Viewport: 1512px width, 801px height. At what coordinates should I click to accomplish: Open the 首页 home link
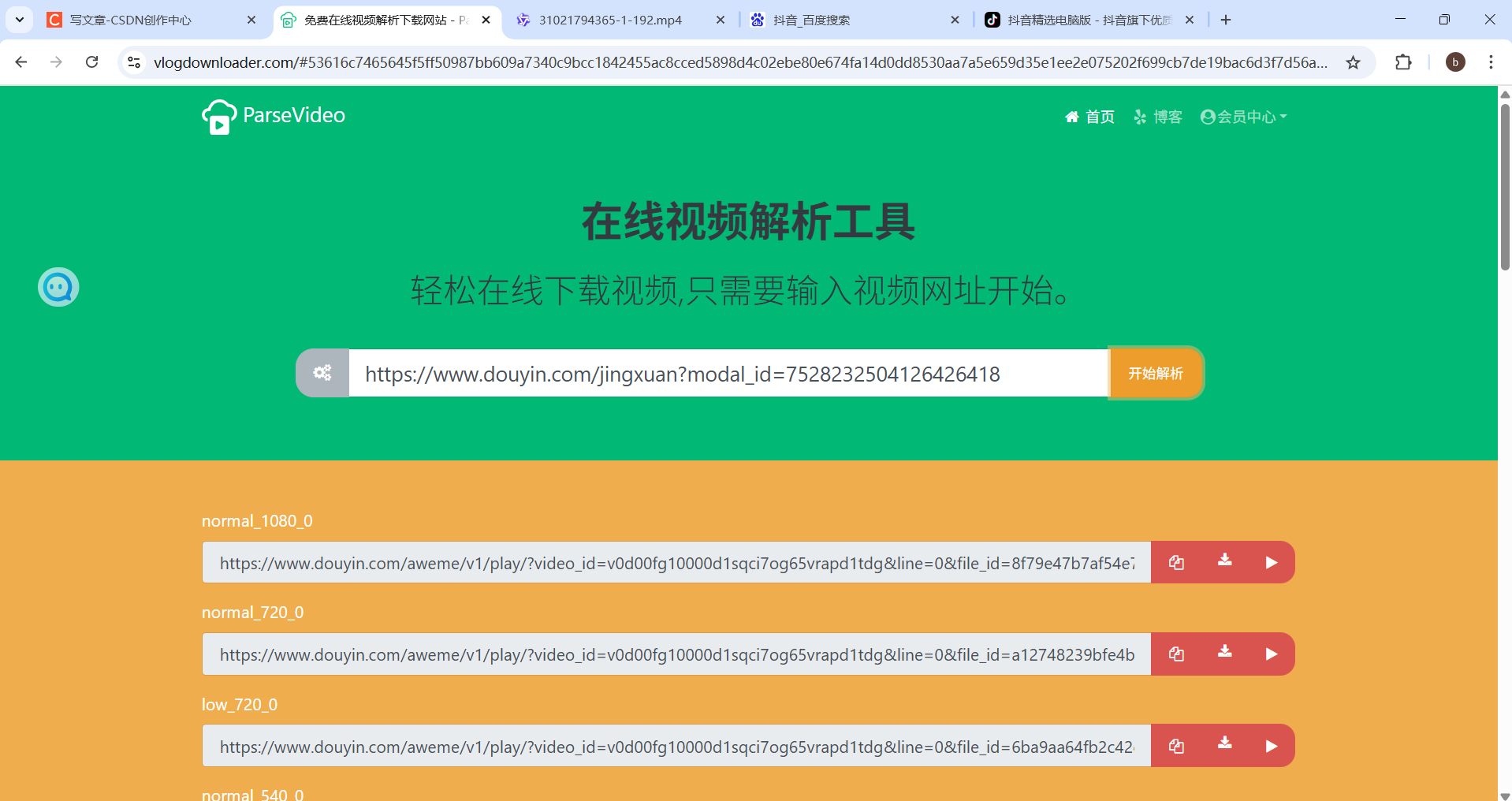[x=1089, y=117]
